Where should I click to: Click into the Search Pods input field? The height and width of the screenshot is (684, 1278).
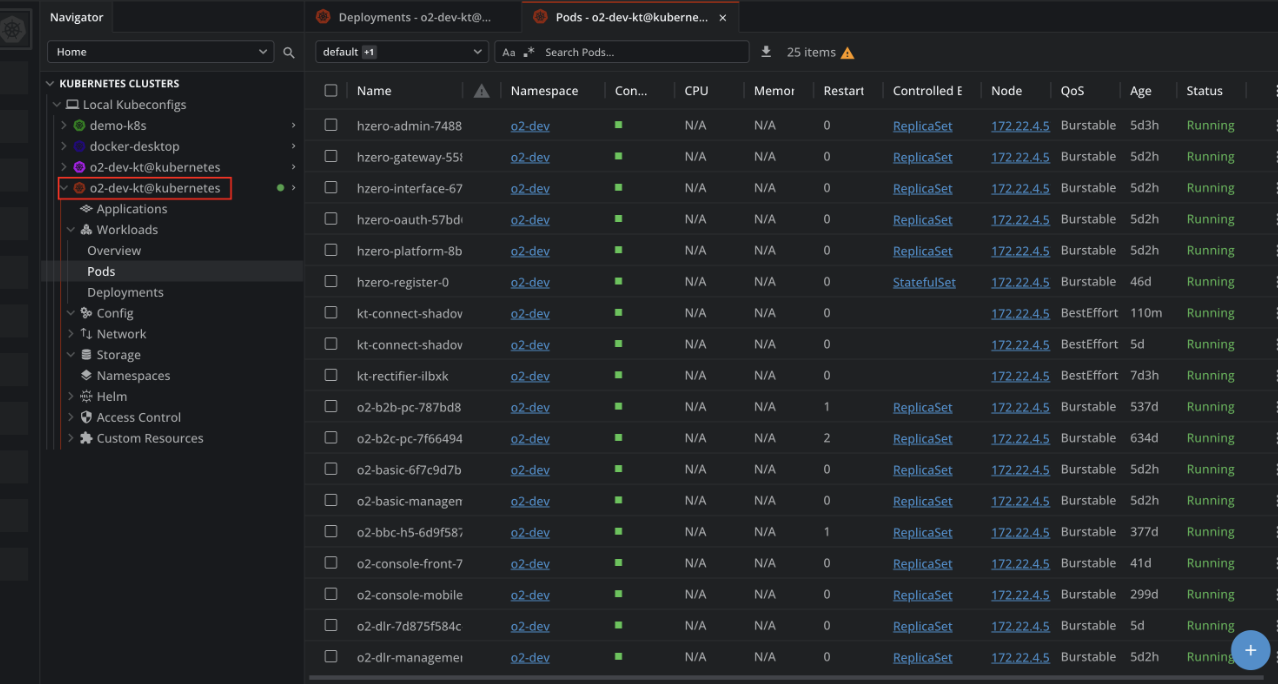click(640, 52)
